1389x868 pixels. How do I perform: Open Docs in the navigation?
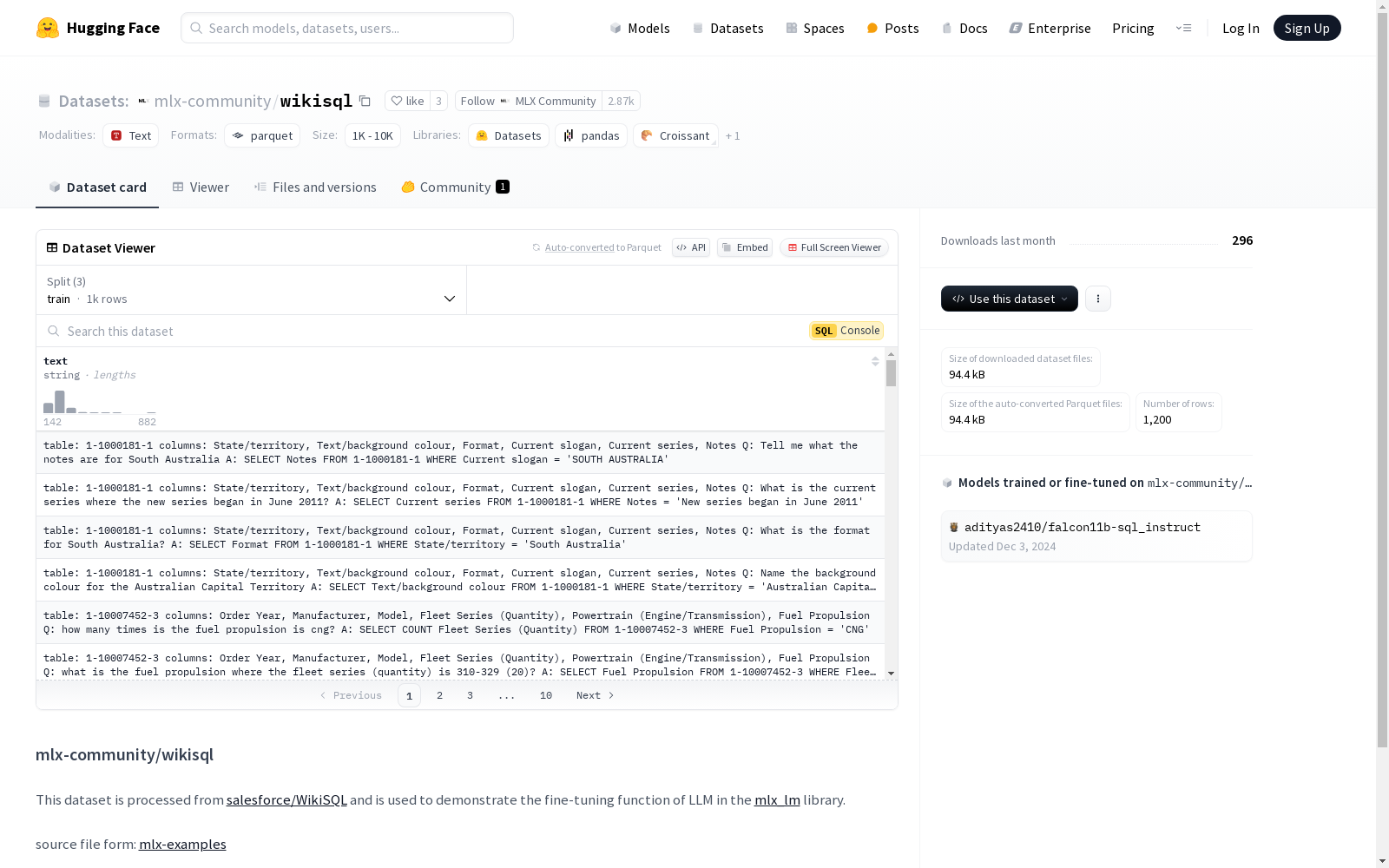click(x=964, y=28)
